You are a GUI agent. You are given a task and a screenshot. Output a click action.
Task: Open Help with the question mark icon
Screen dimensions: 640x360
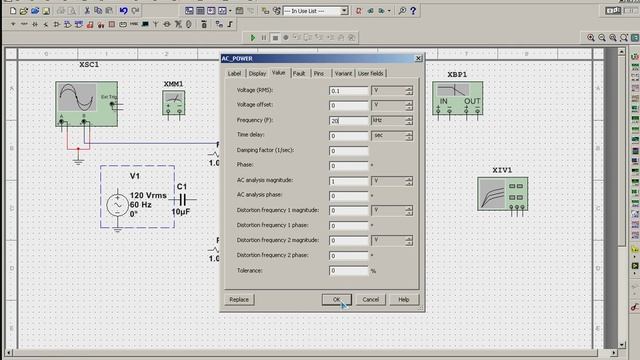click(413, 11)
